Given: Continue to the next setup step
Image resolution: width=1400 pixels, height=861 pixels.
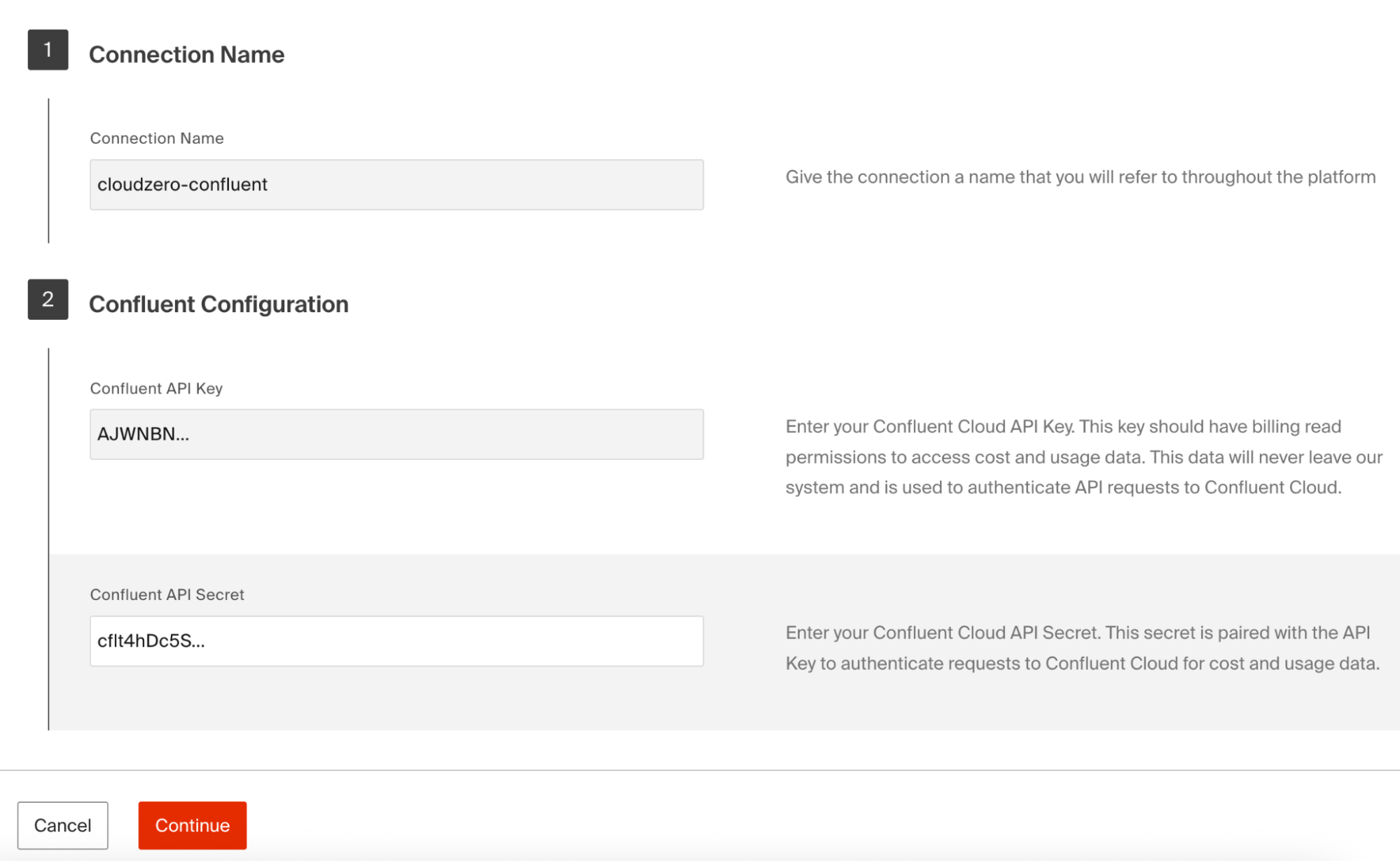Looking at the screenshot, I should (193, 825).
